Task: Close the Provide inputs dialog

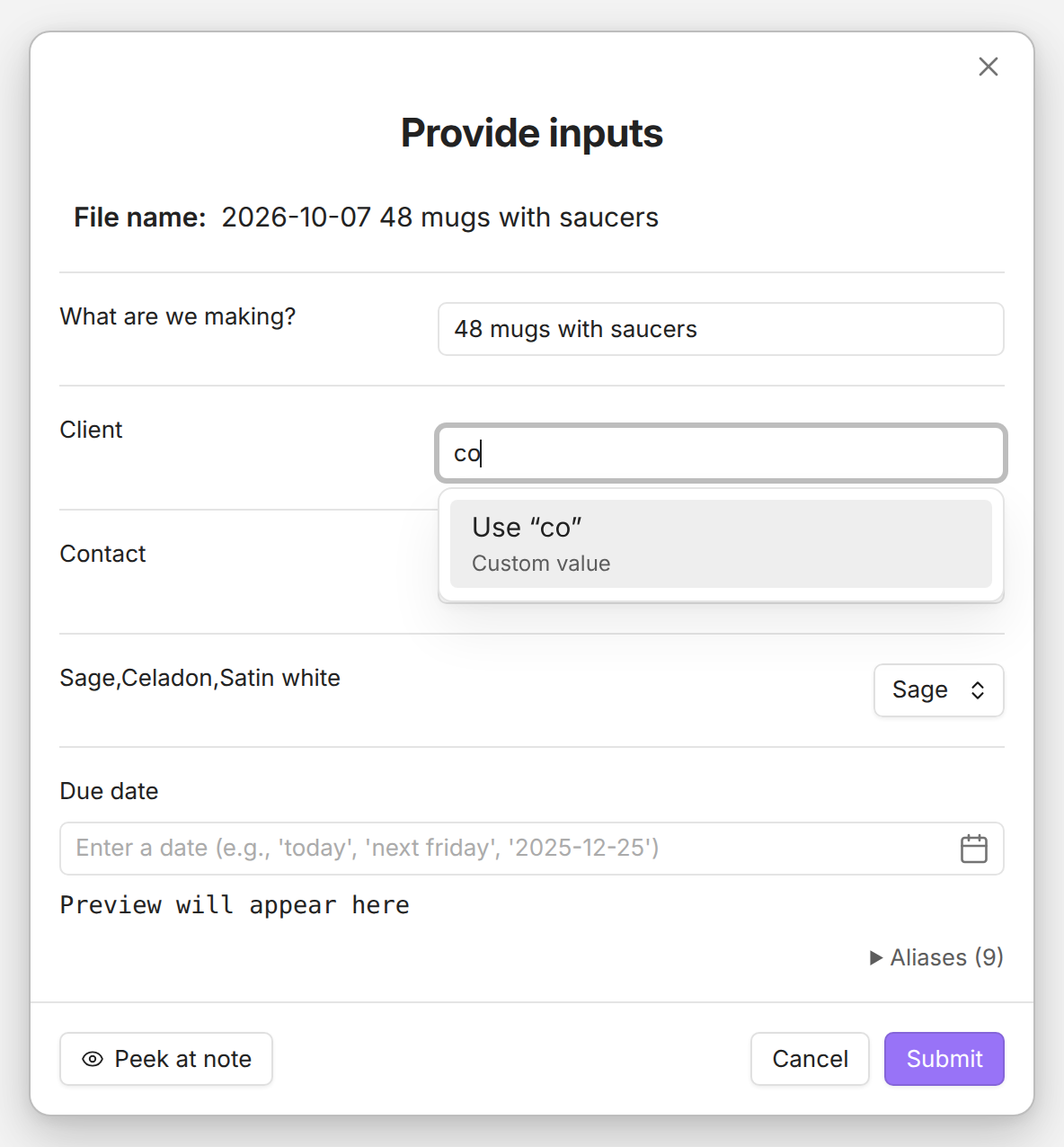Action: point(988,67)
